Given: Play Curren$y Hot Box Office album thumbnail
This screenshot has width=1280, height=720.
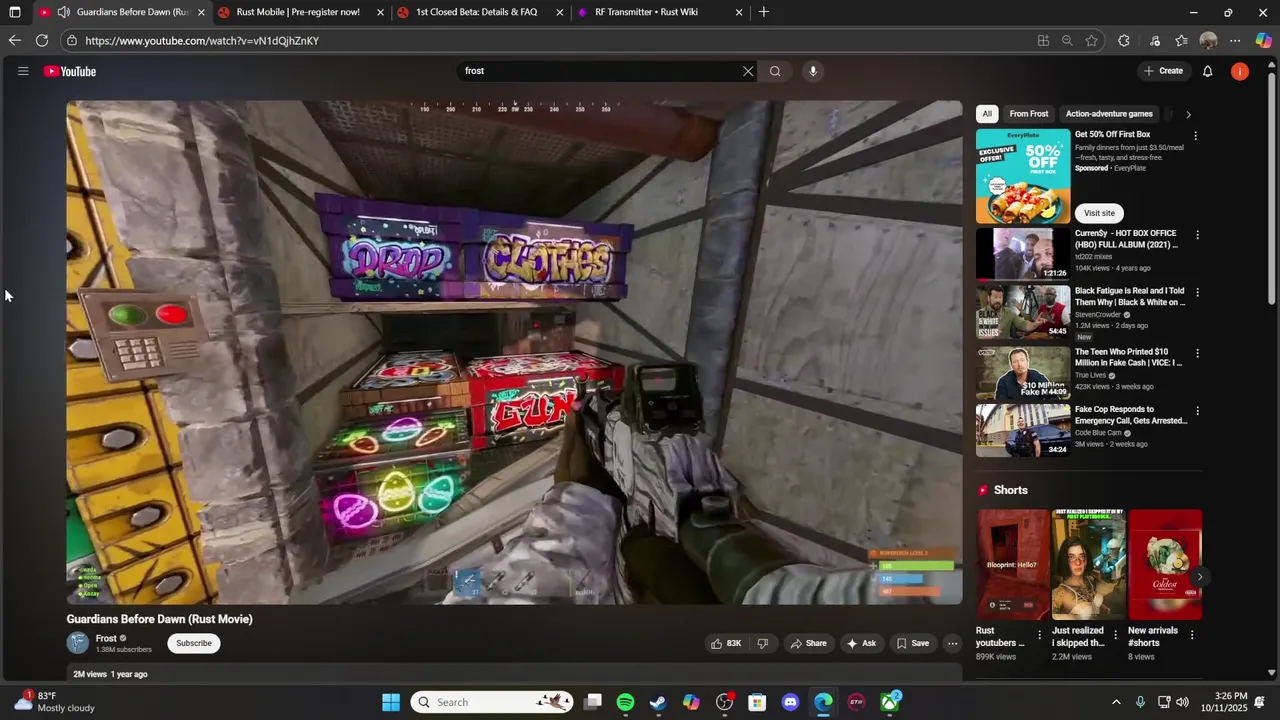Looking at the screenshot, I should pos(1022,254).
